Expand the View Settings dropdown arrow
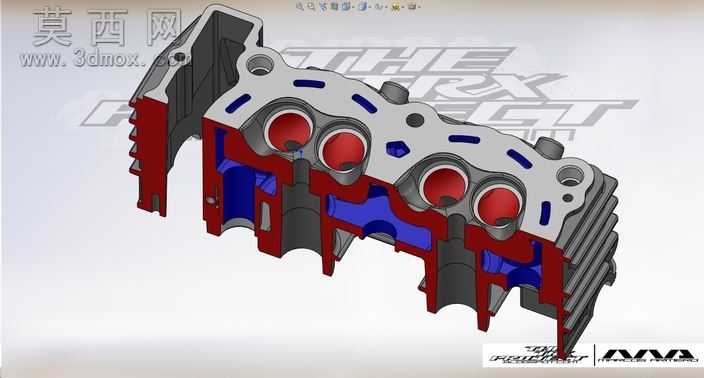704x378 pixels. tap(419, 7)
